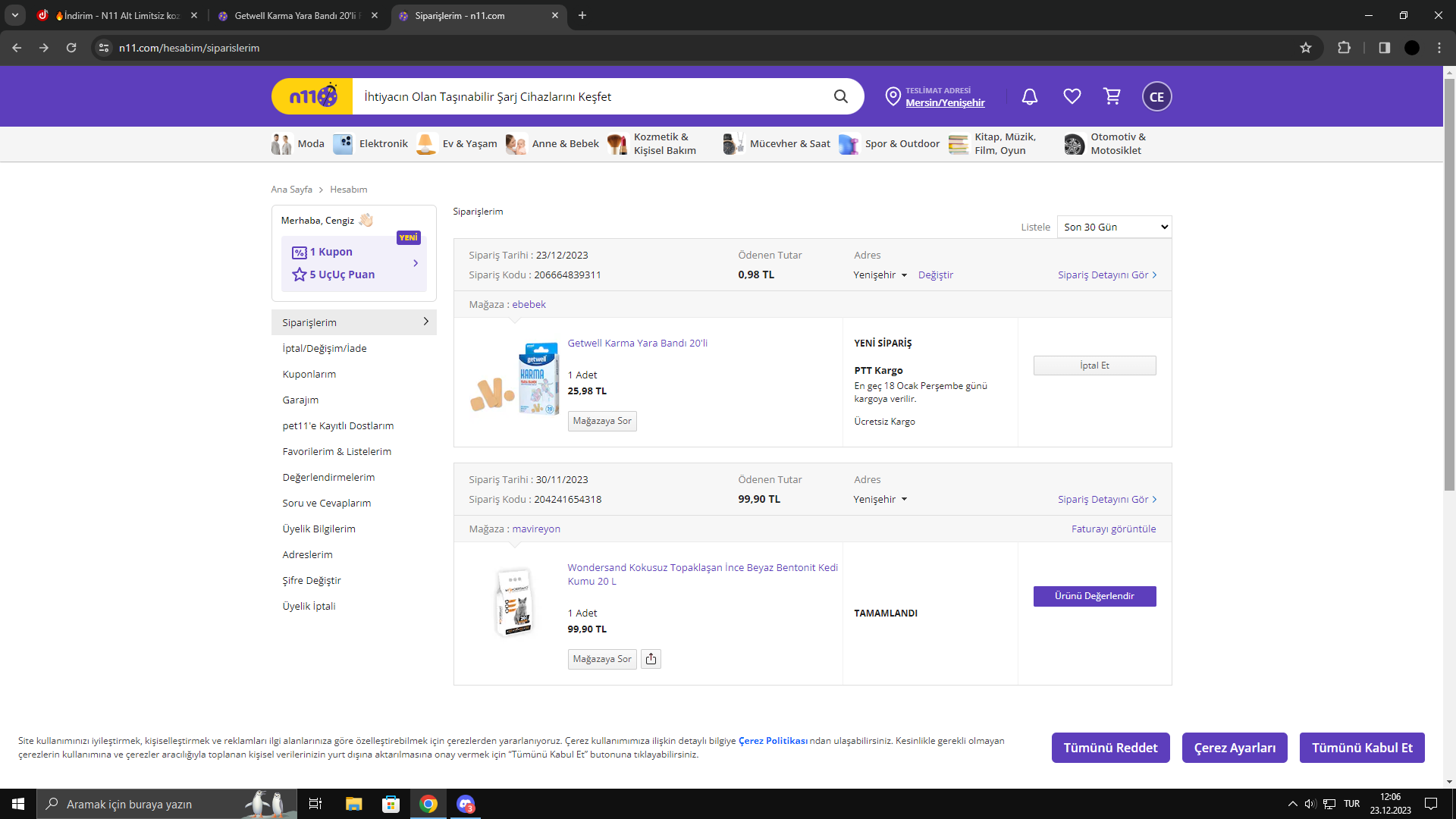Open the notifications bell icon
The width and height of the screenshot is (1456, 819).
tap(1029, 96)
